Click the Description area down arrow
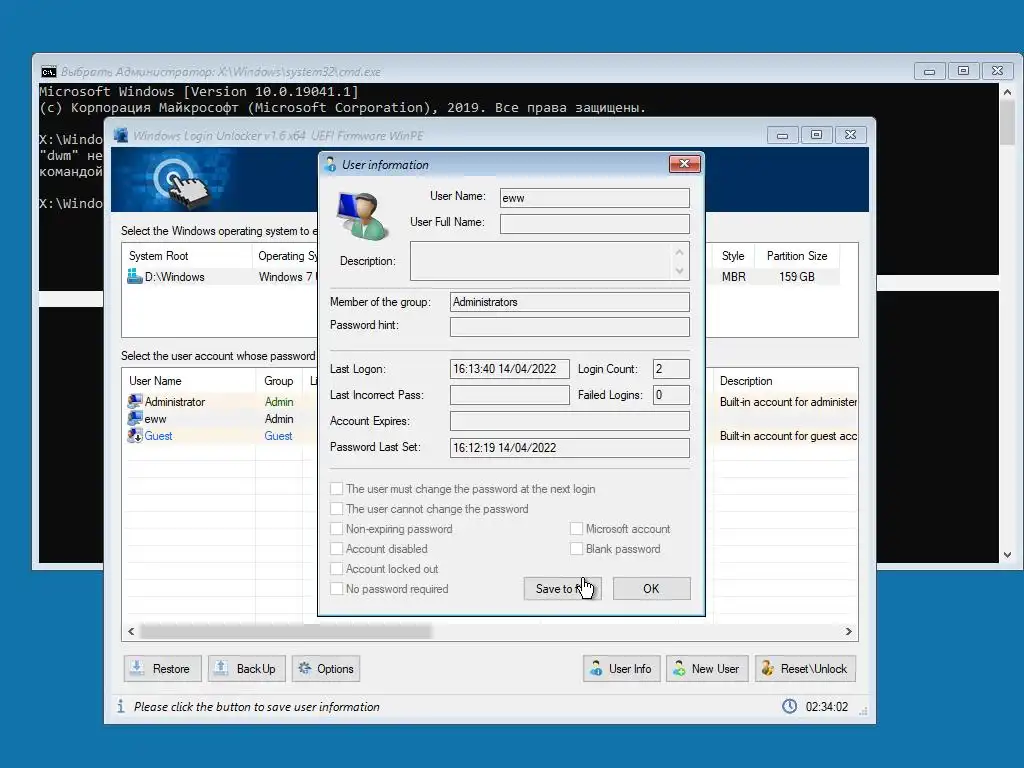Image resolution: width=1024 pixels, height=768 pixels. [679, 270]
